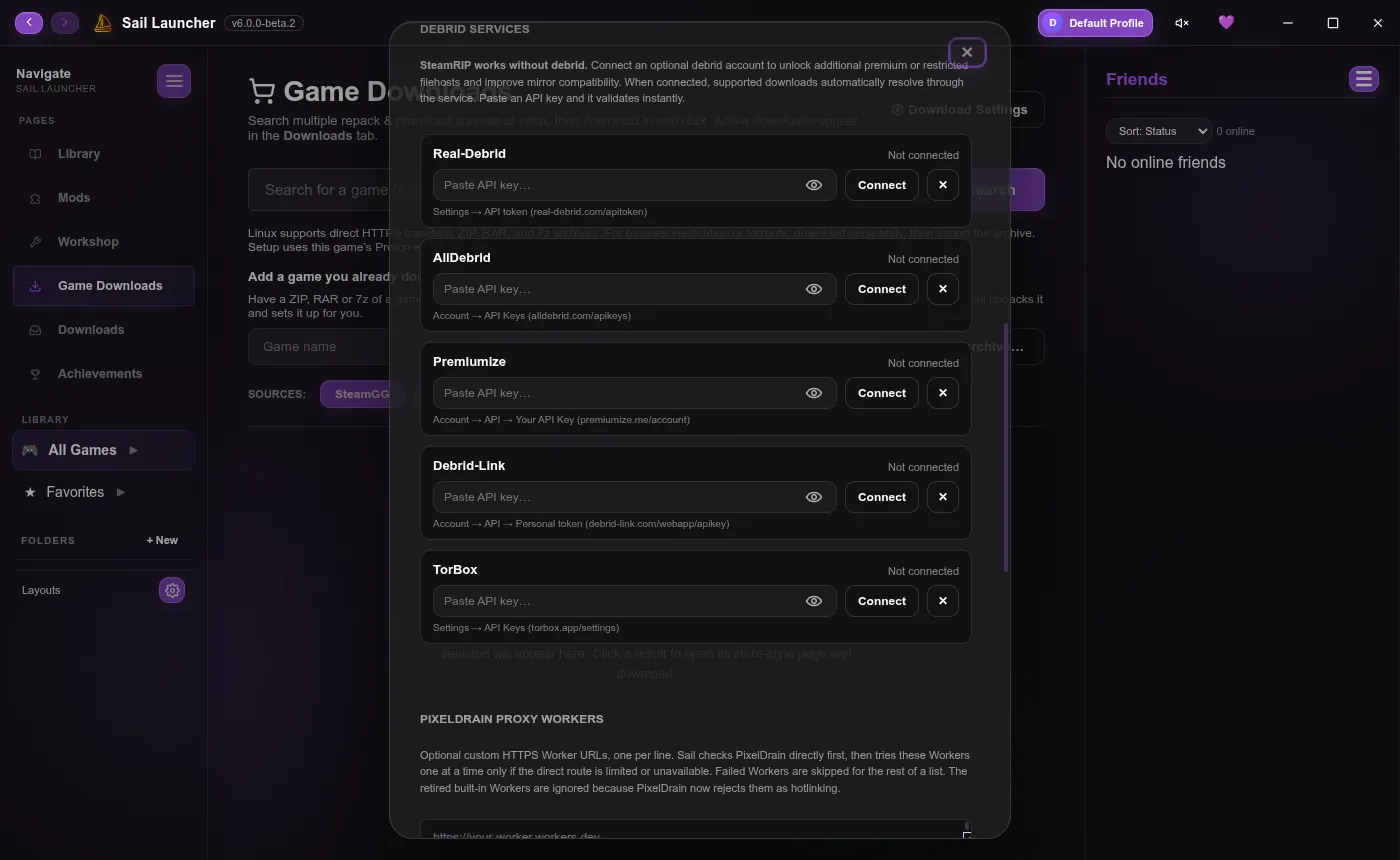Viewport: 1400px width, 860px height.
Task: Clear the Real-Debrid API key
Action: click(942, 185)
